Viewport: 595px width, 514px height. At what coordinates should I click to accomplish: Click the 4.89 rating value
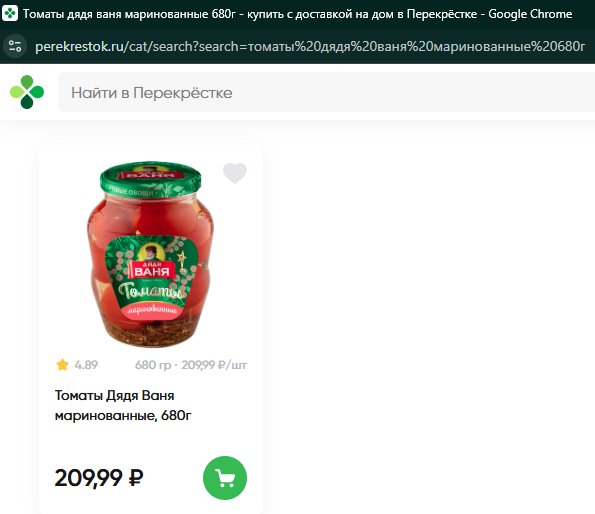[x=86, y=365]
